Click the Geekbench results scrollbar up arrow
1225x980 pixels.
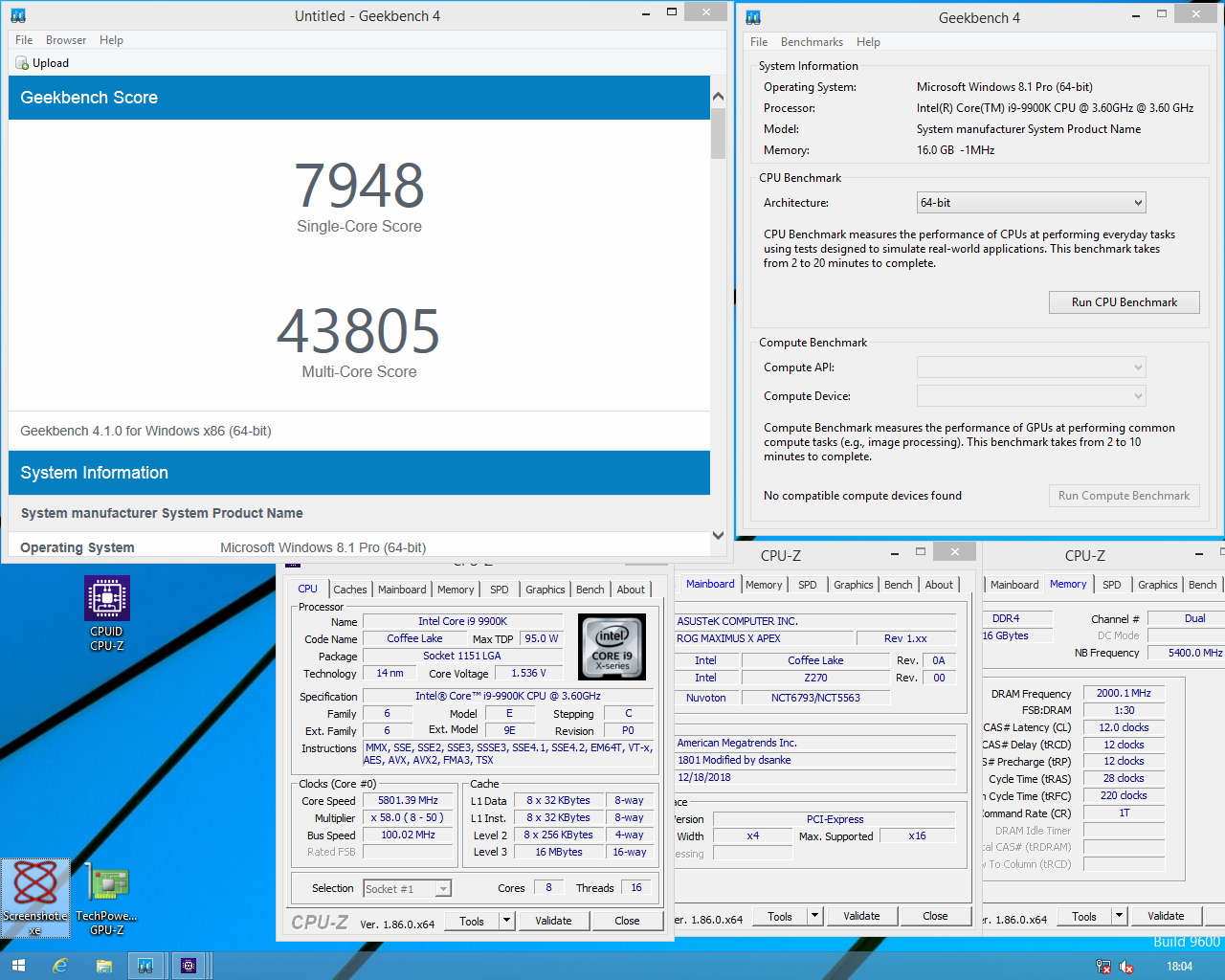[718, 97]
